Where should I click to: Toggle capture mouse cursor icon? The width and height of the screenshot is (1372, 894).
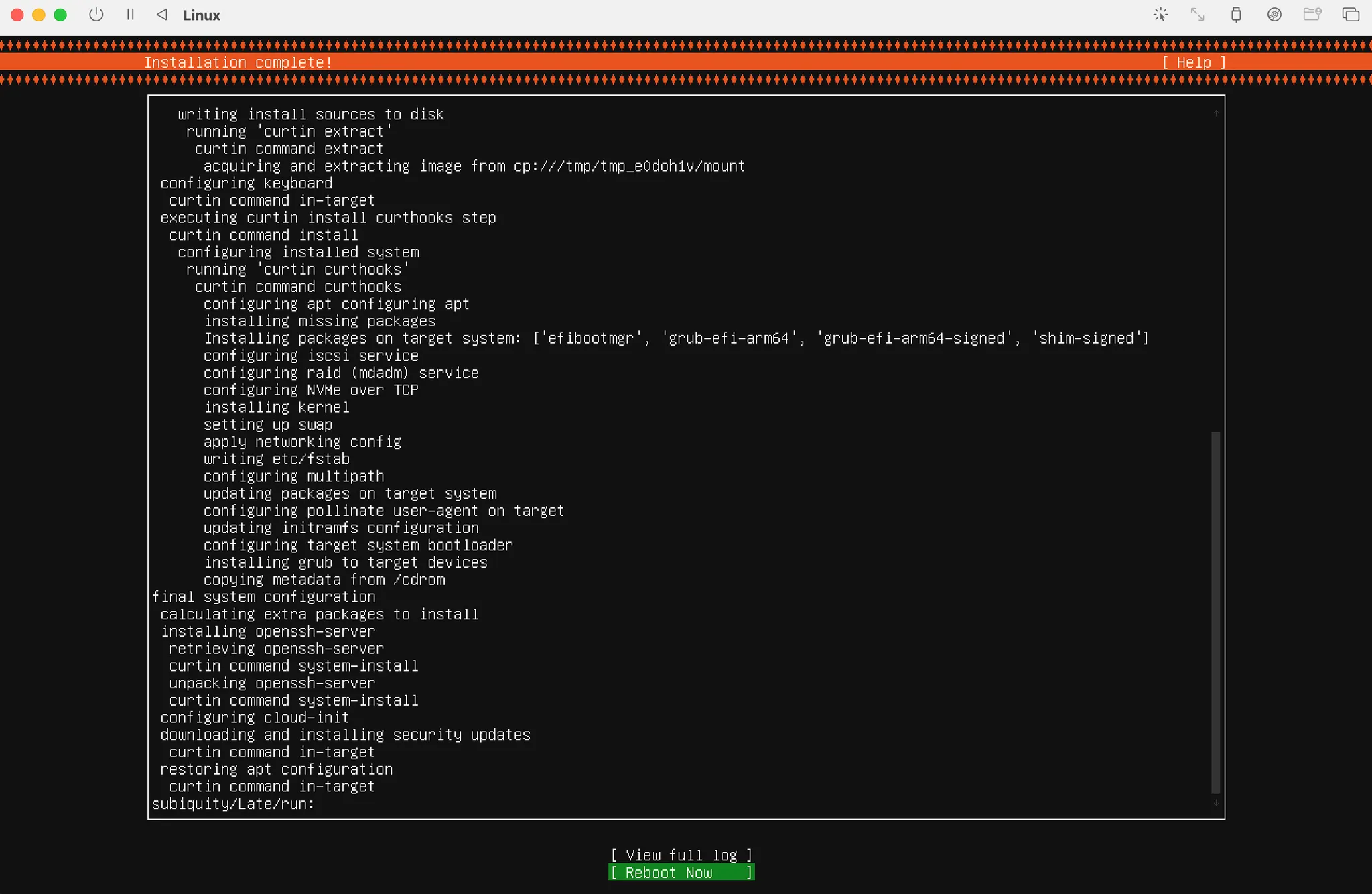click(1160, 15)
